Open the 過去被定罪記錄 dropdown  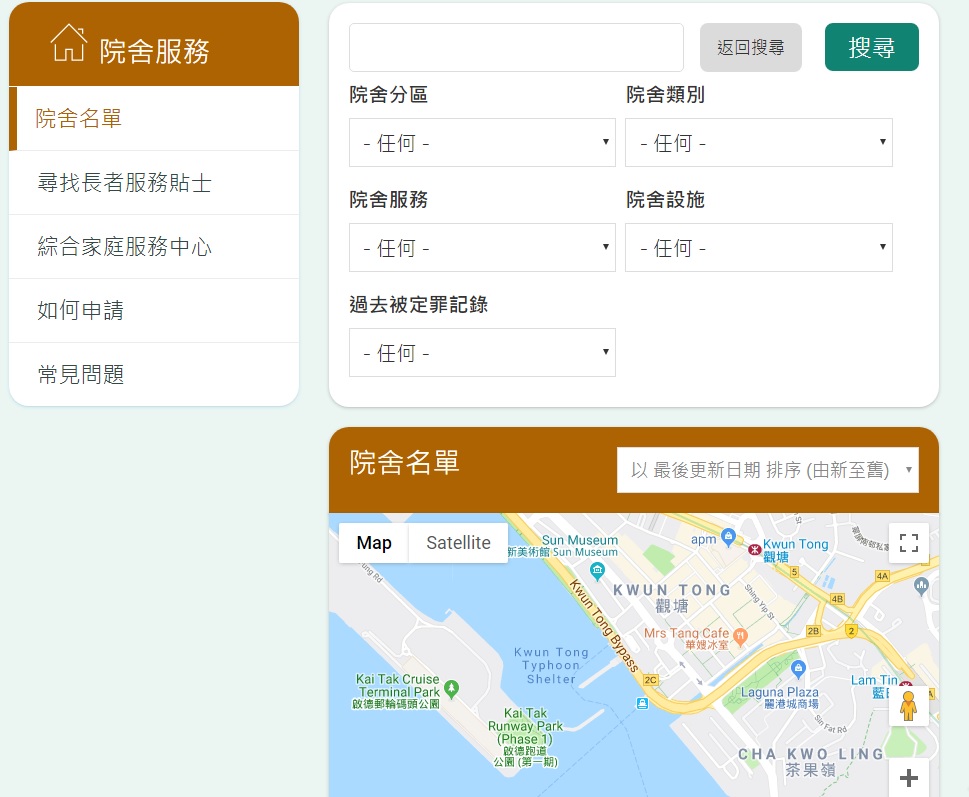482,353
